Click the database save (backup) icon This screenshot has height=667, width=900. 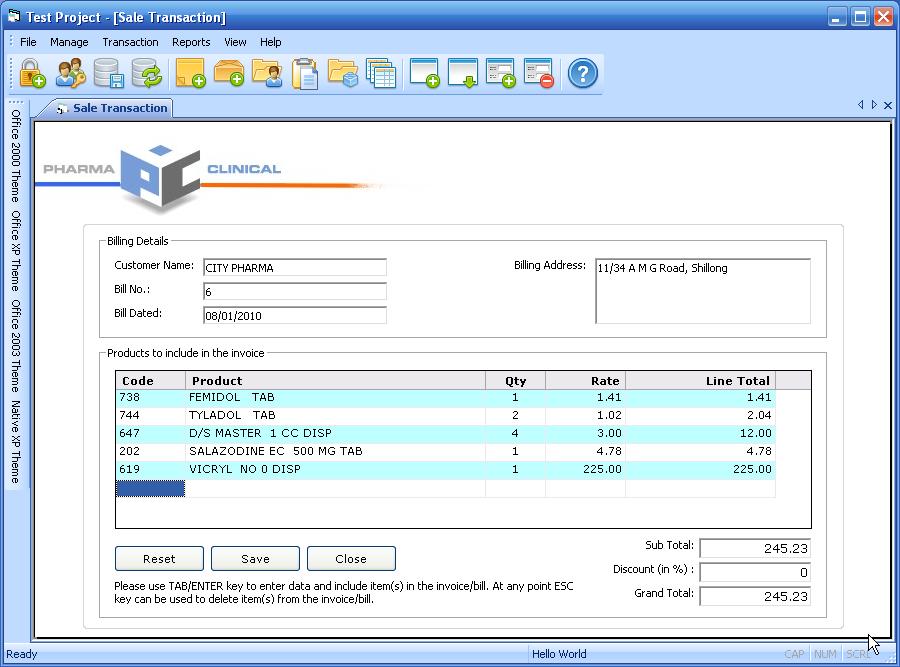(108, 74)
